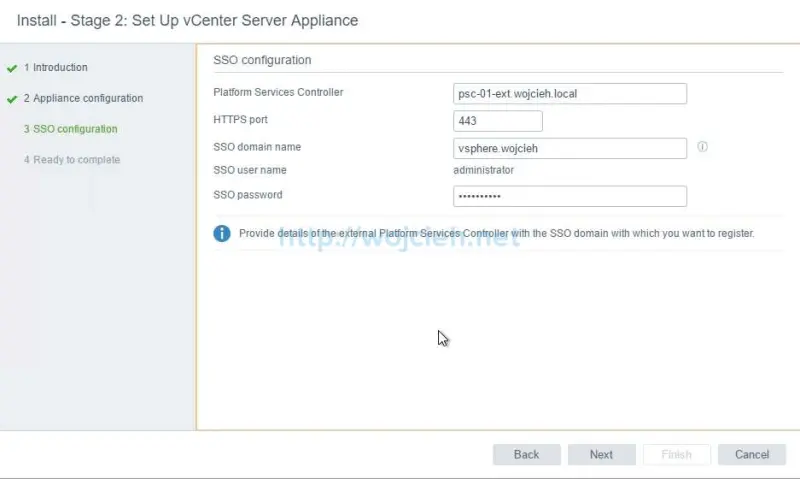The image size is (800, 479).
Task: Select the SSO configuration step
Action: coord(70,129)
